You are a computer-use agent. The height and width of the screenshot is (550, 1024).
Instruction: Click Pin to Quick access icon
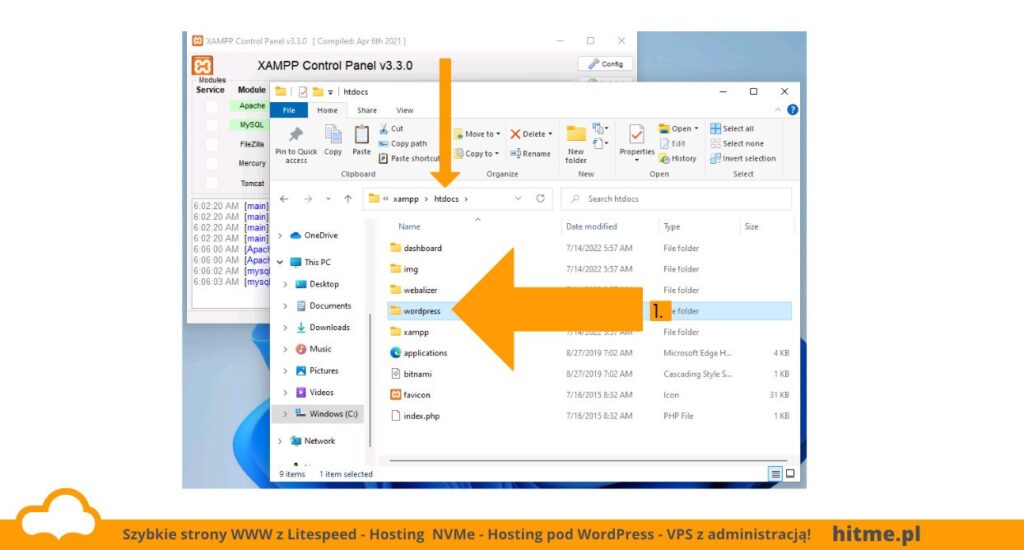[x=296, y=134]
